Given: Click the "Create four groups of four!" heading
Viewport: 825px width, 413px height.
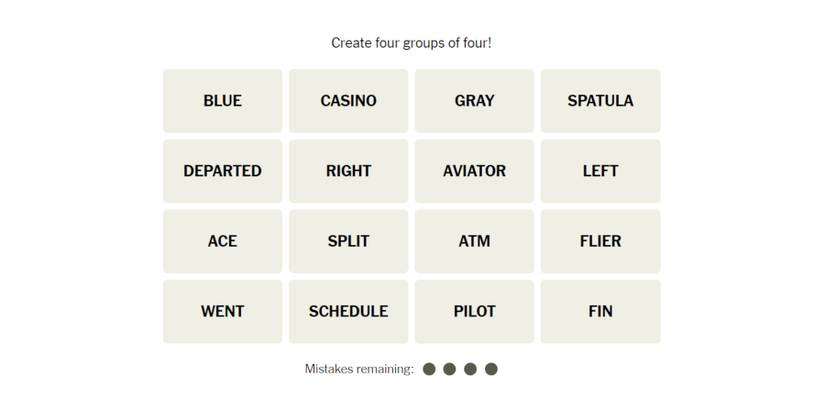Looking at the screenshot, I should tap(411, 43).
